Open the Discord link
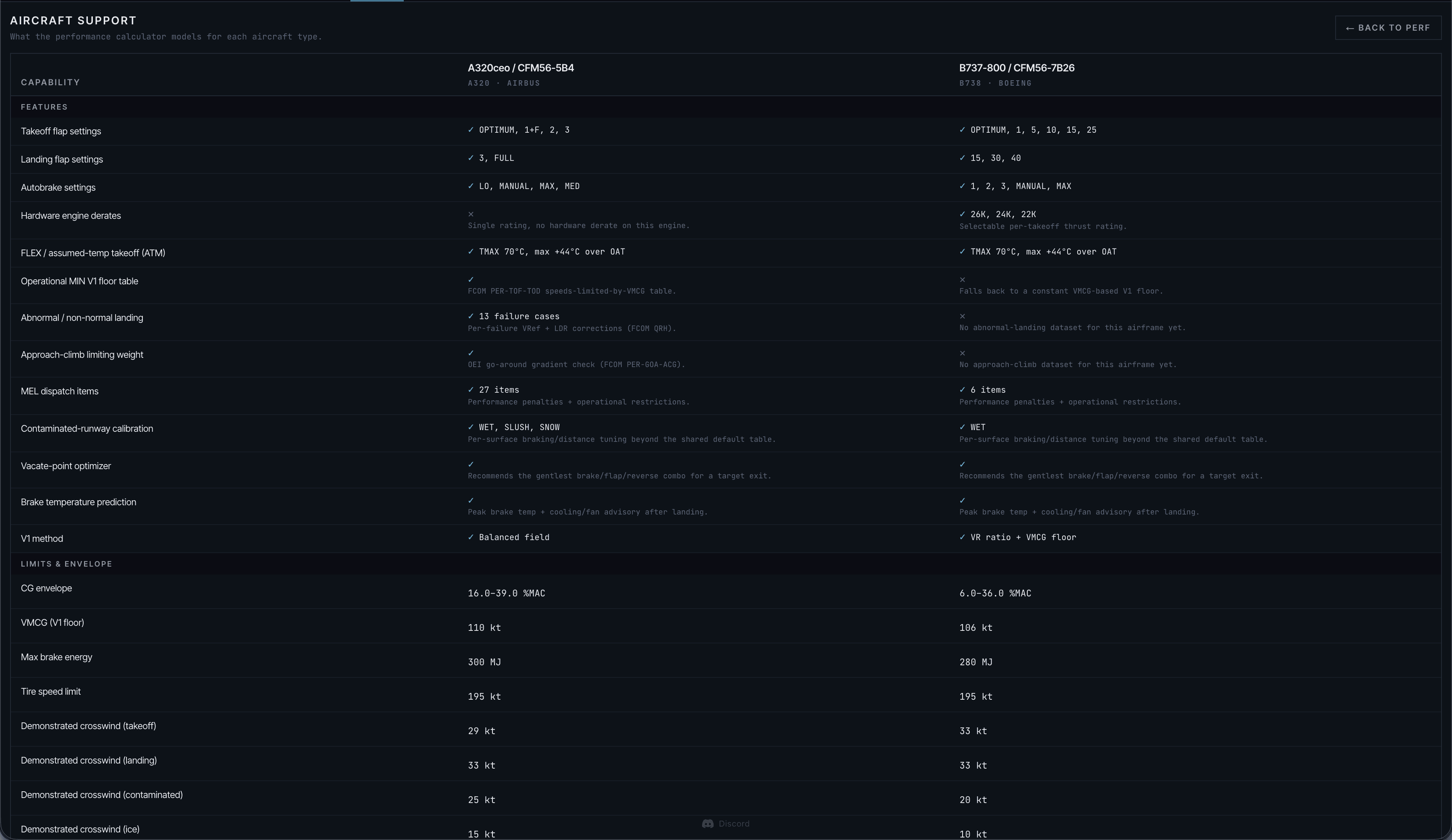The image size is (1452, 840). (x=726, y=824)
